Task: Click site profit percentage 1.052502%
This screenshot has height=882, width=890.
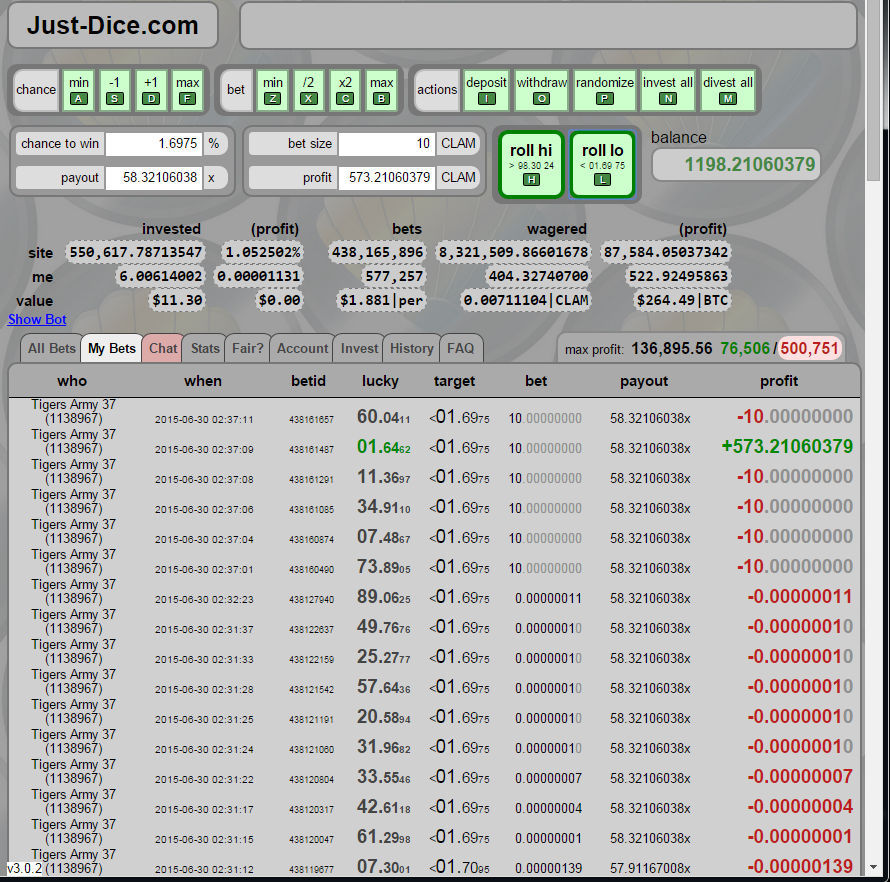Action: (263, 253)
